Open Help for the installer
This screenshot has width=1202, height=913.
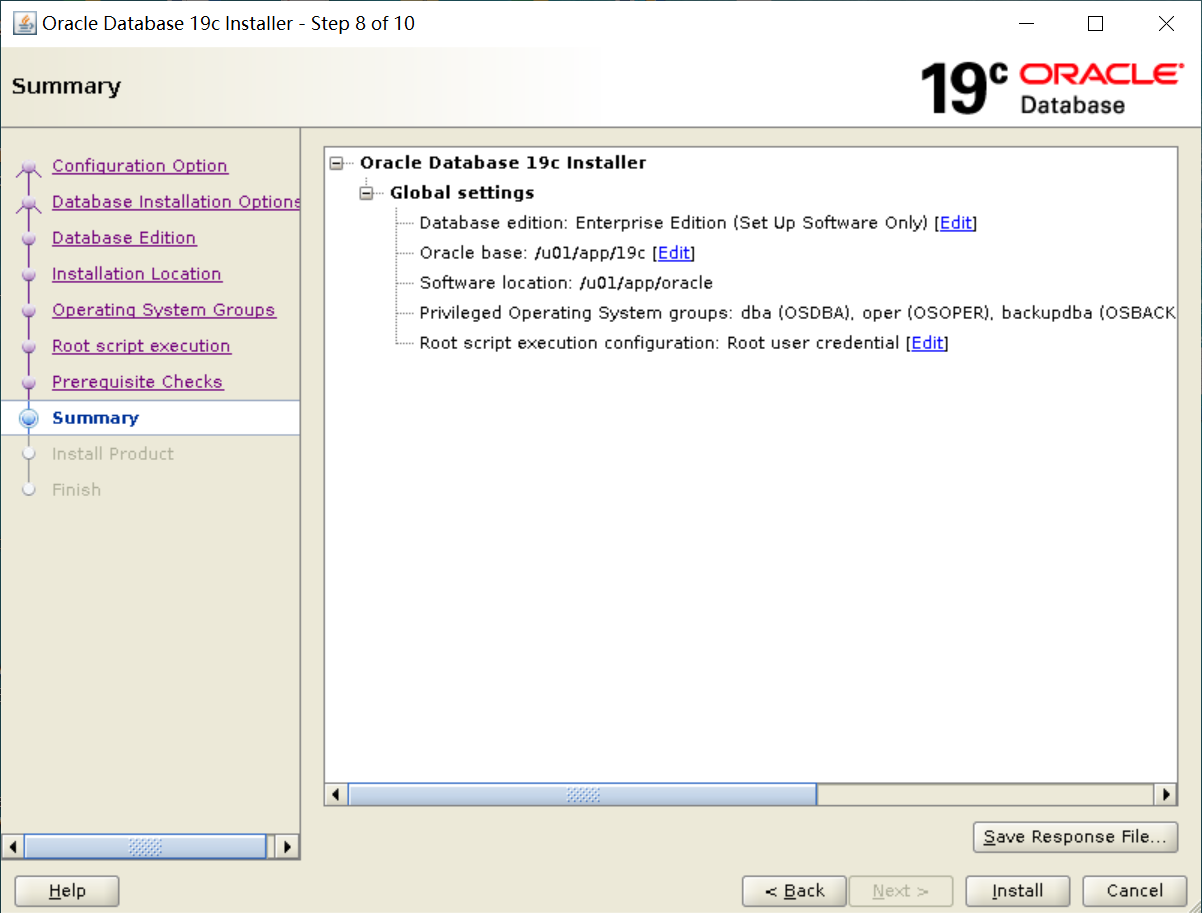(x=67, y=891)
